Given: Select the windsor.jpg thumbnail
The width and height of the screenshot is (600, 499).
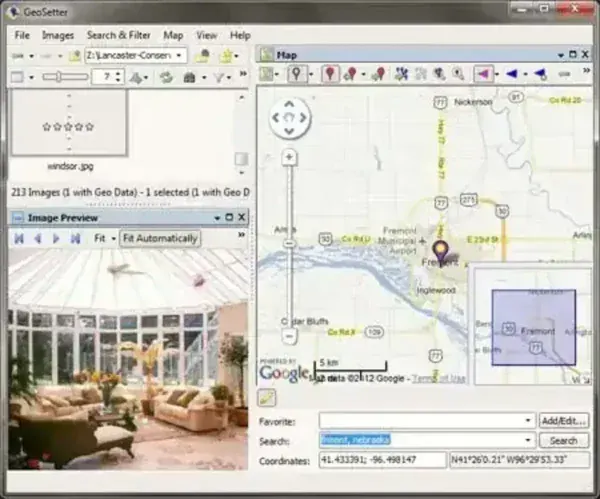Looking at the screenshot, I should (69, 123).
